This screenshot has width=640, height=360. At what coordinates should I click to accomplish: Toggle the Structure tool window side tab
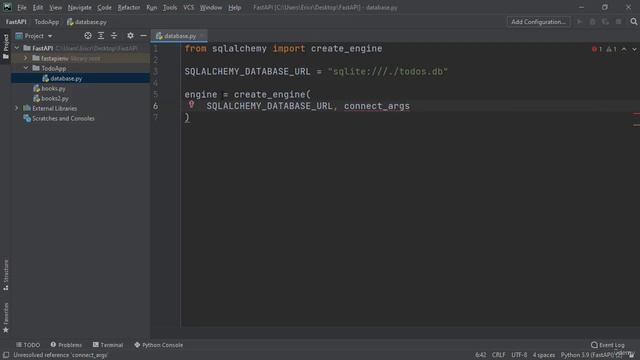pos(5,275)
